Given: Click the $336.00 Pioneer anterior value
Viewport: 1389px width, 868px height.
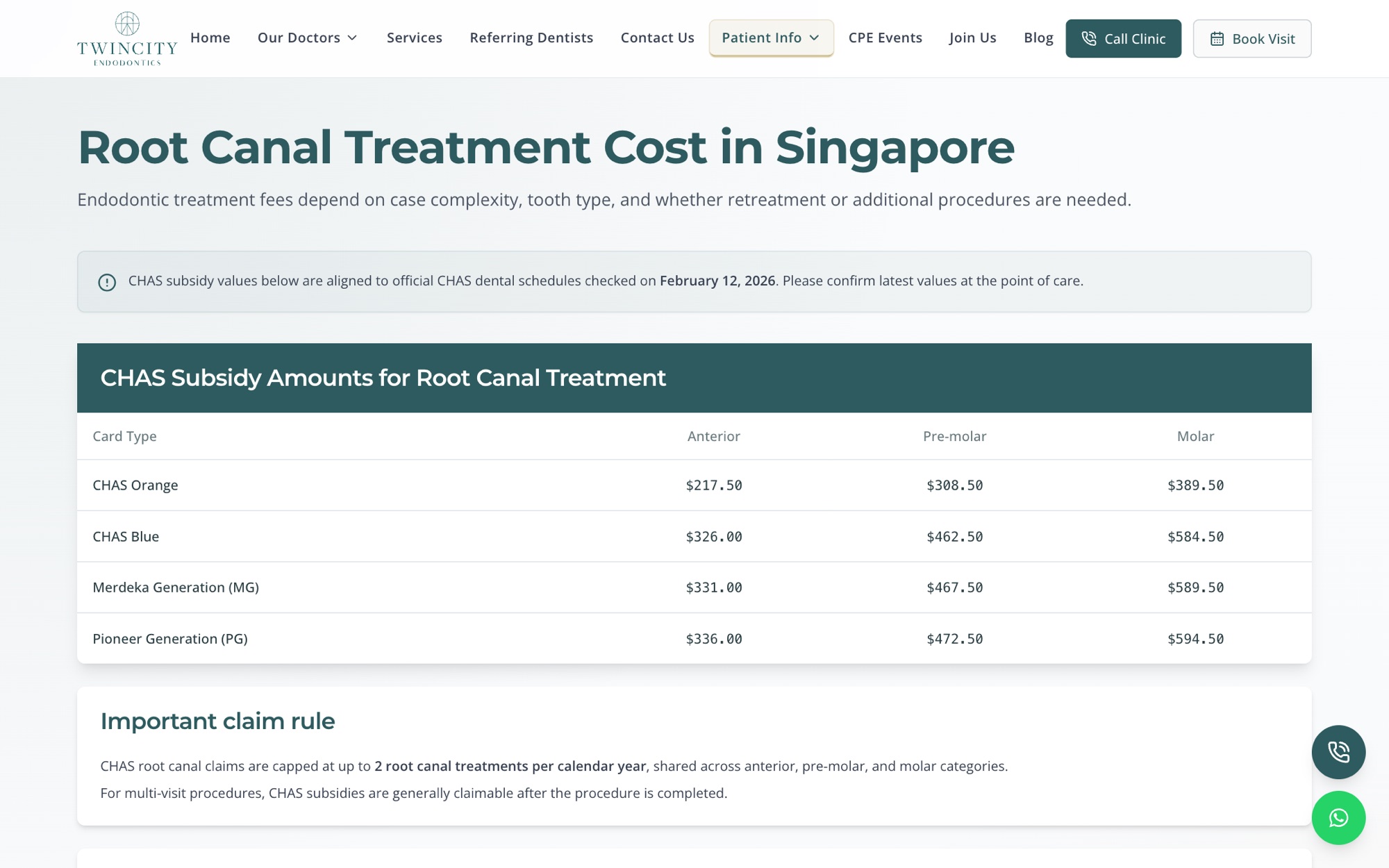Looking at the screenshot, I should click(x=714, y=639).
